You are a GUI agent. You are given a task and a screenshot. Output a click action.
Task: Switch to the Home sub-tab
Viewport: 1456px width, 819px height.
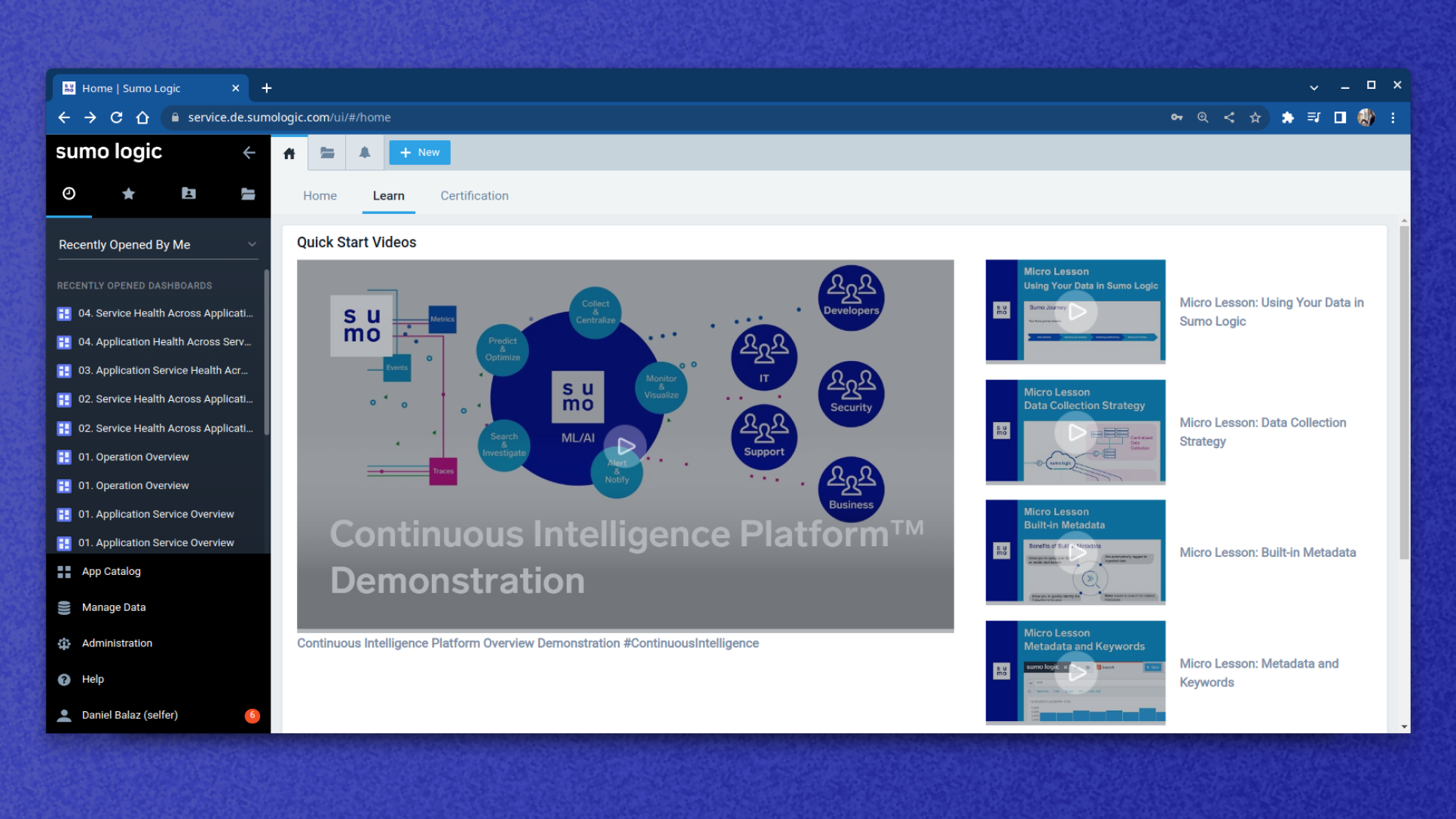pyautogui.click(x=320, y=196)
